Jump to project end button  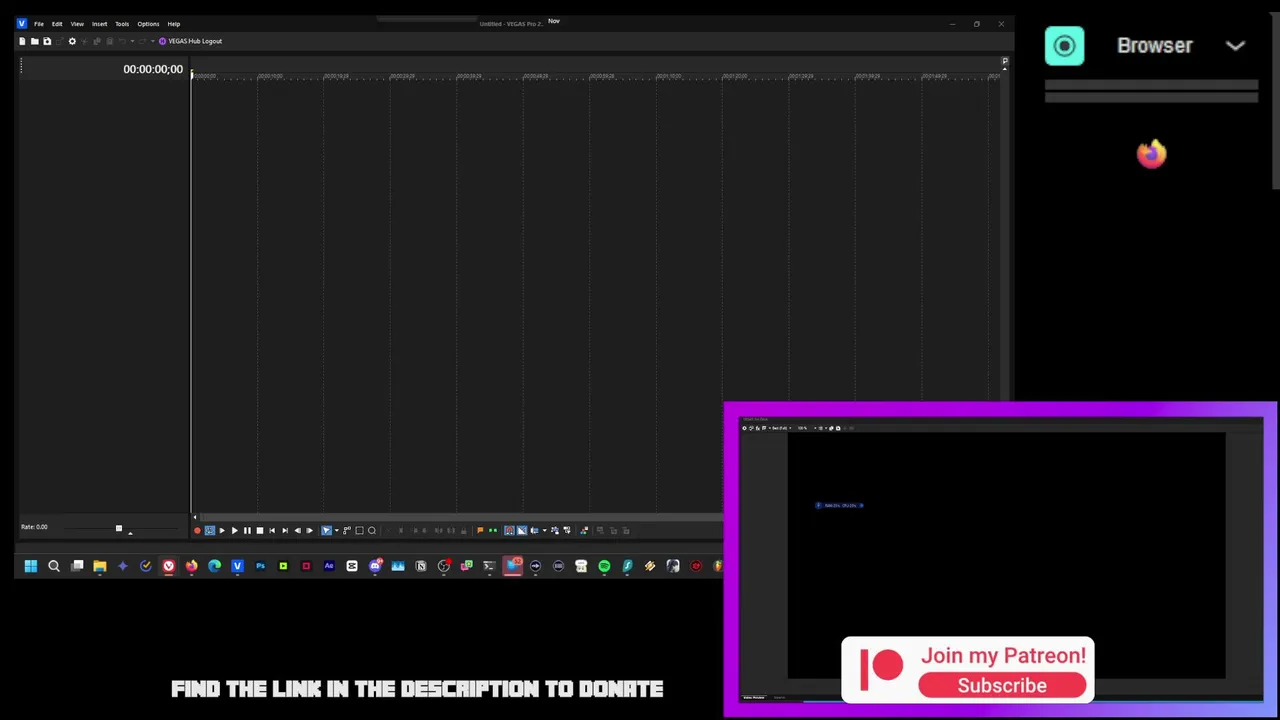pyautogui.click(x=285, y=530)
